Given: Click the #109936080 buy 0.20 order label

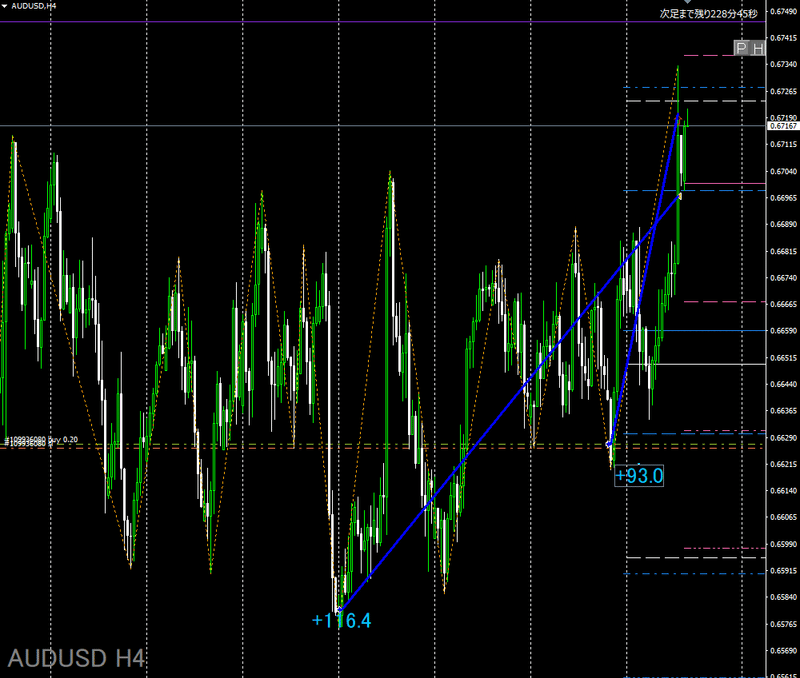Looking at the screenshot, I should [x=41, y=439].
